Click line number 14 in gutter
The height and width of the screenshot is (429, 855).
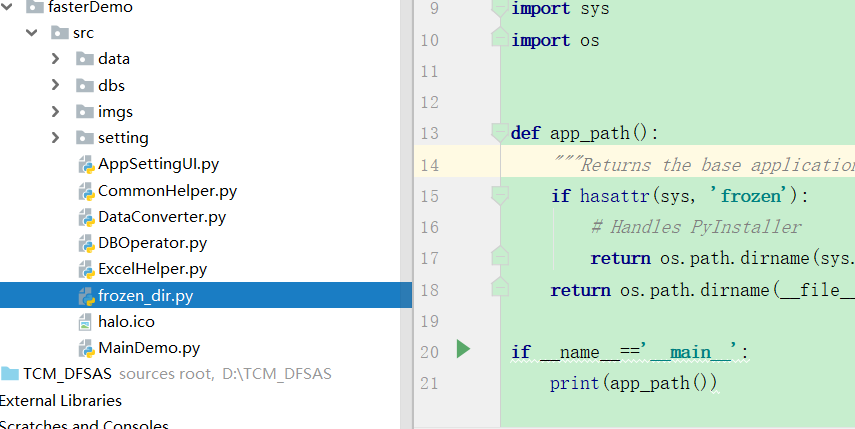pos(430,165)
